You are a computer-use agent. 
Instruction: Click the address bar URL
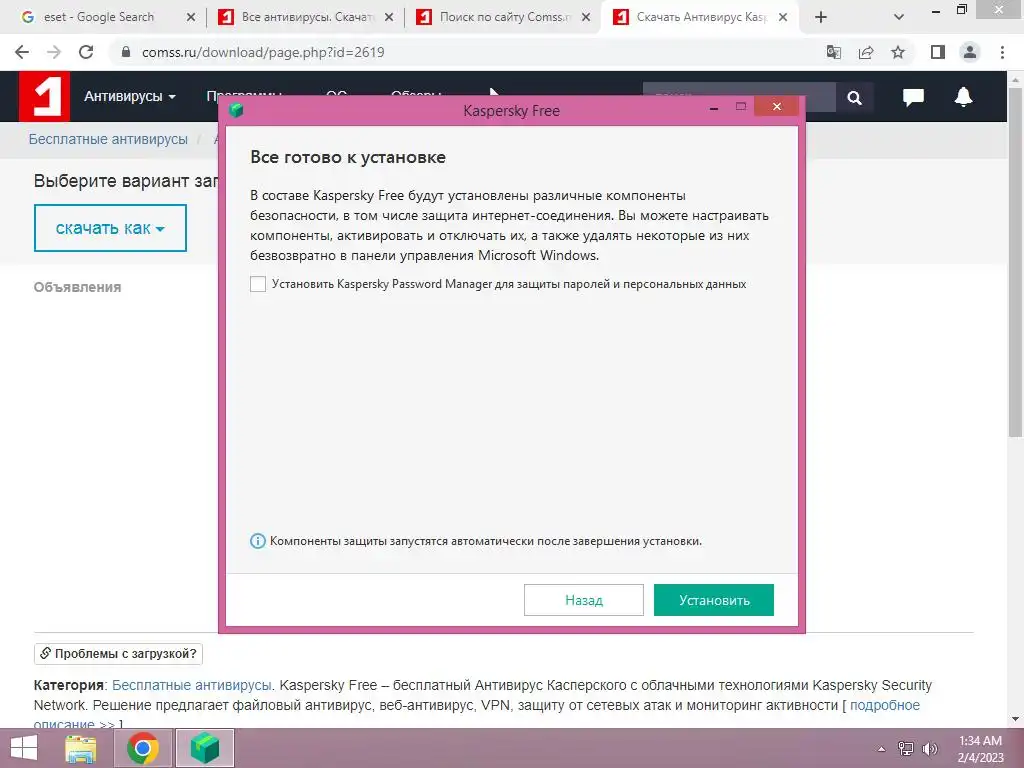(263, 52)
